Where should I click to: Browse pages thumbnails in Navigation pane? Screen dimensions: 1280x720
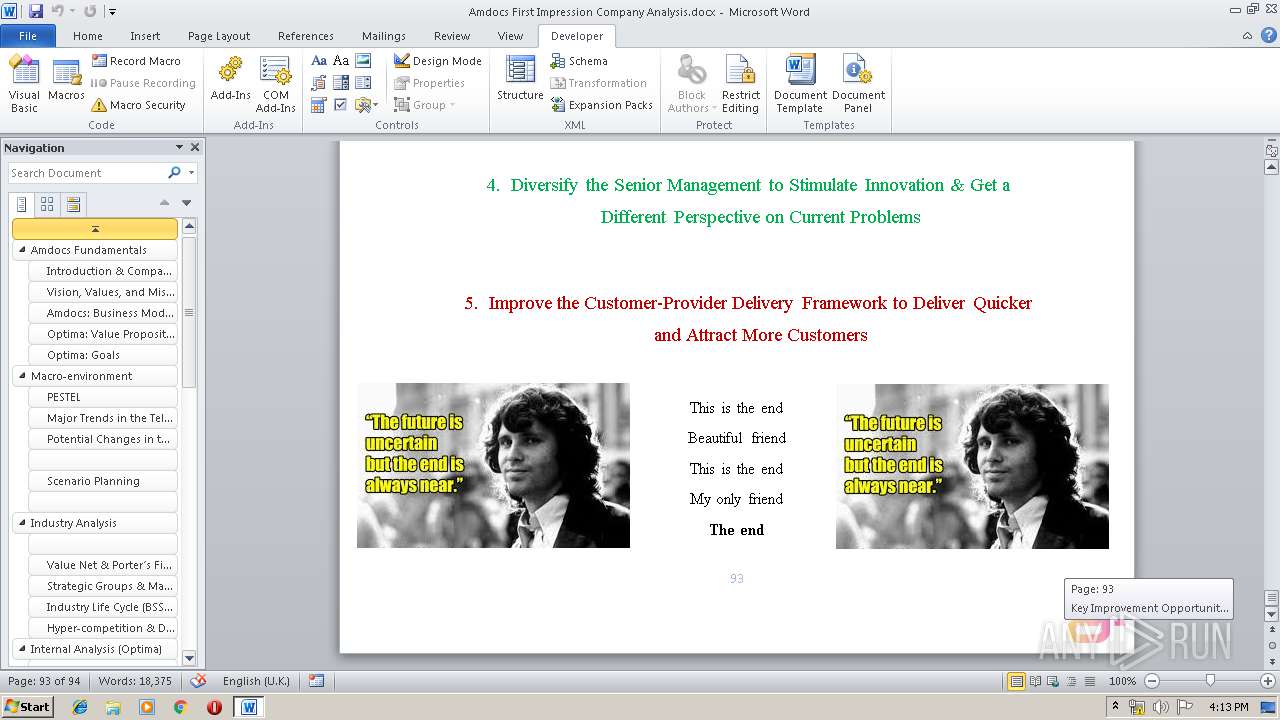click(x=47, y=204)
